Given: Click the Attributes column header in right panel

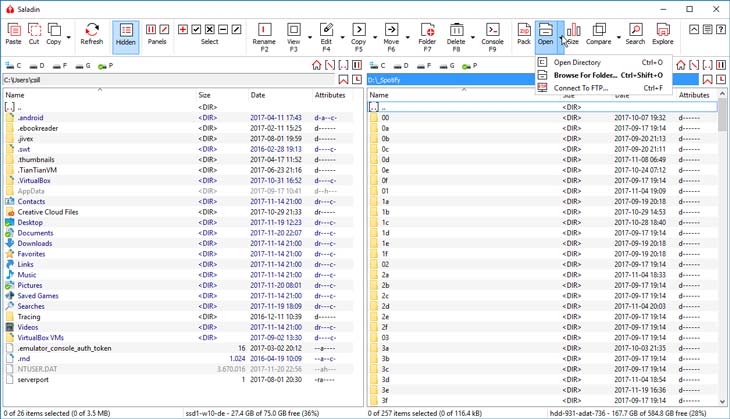Looking at the screenshot, I should click(693, 95).
